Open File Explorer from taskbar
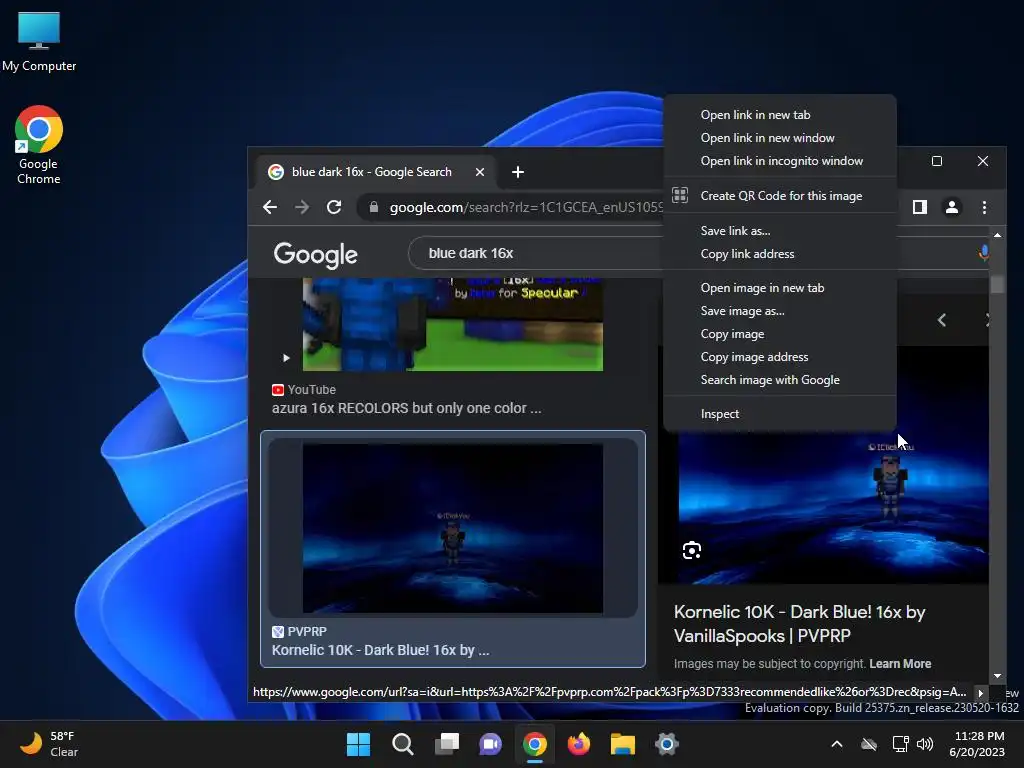This screenshot has height=768, width=1024. tap(622, 744)
